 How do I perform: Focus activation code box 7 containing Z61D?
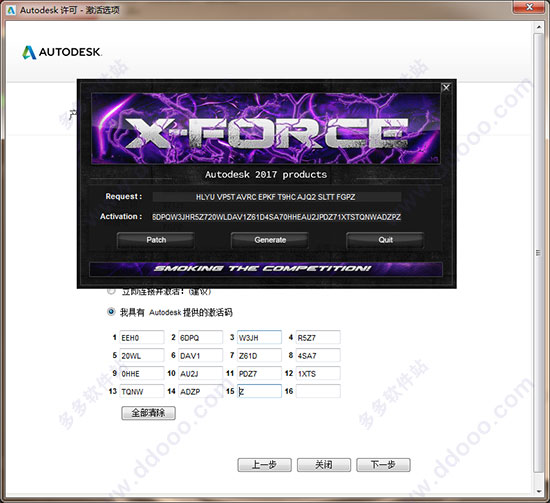point(259,355)
